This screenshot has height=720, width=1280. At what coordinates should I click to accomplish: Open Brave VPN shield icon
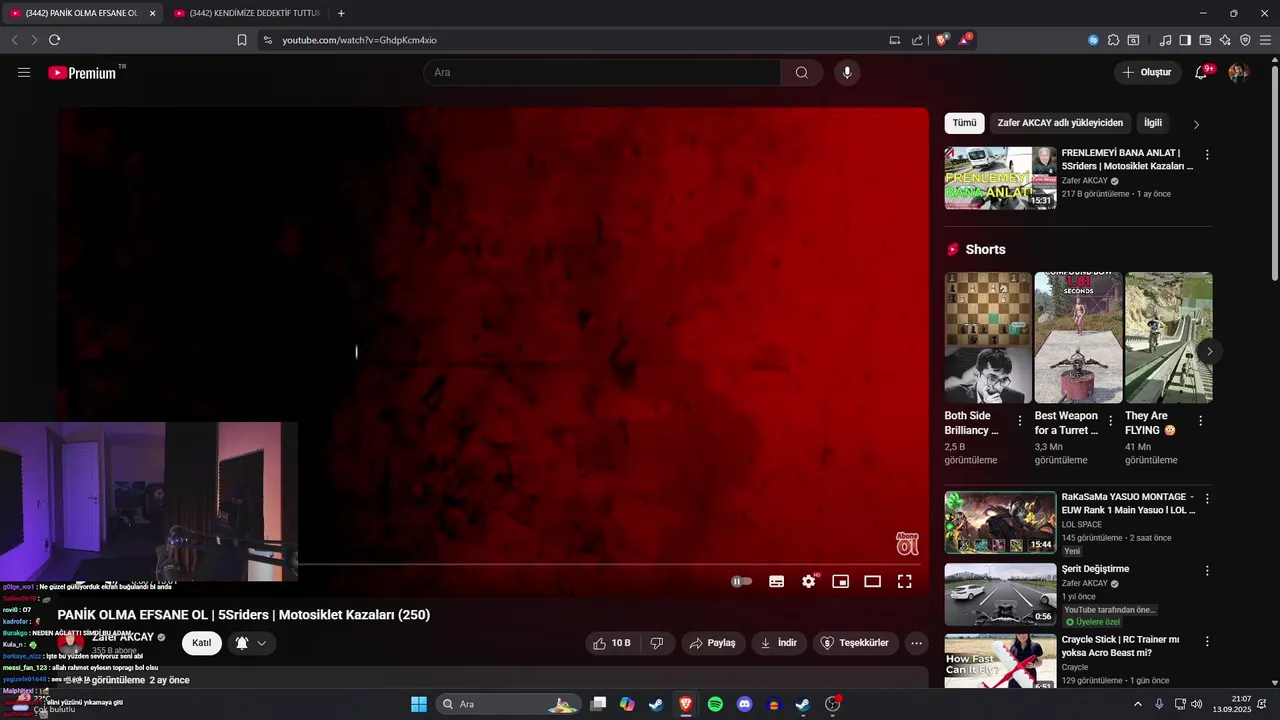click(1245, 40)
